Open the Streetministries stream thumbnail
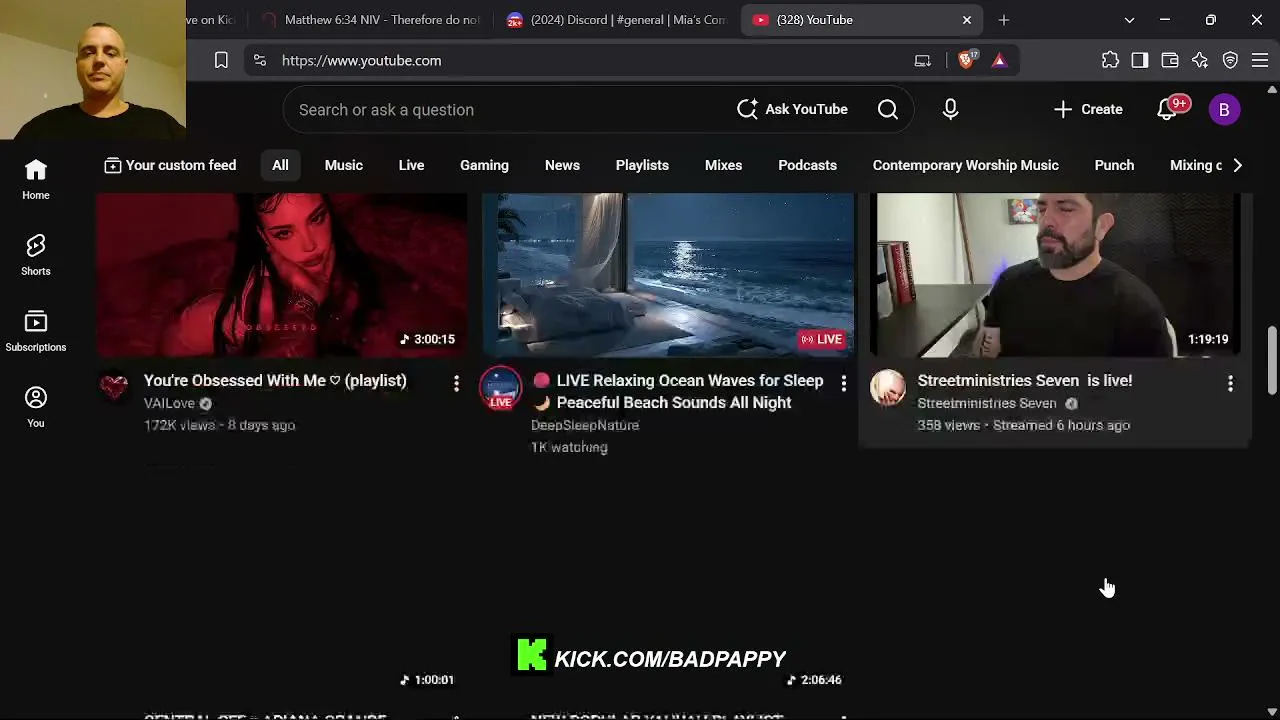 click(x=1056, y=275)
